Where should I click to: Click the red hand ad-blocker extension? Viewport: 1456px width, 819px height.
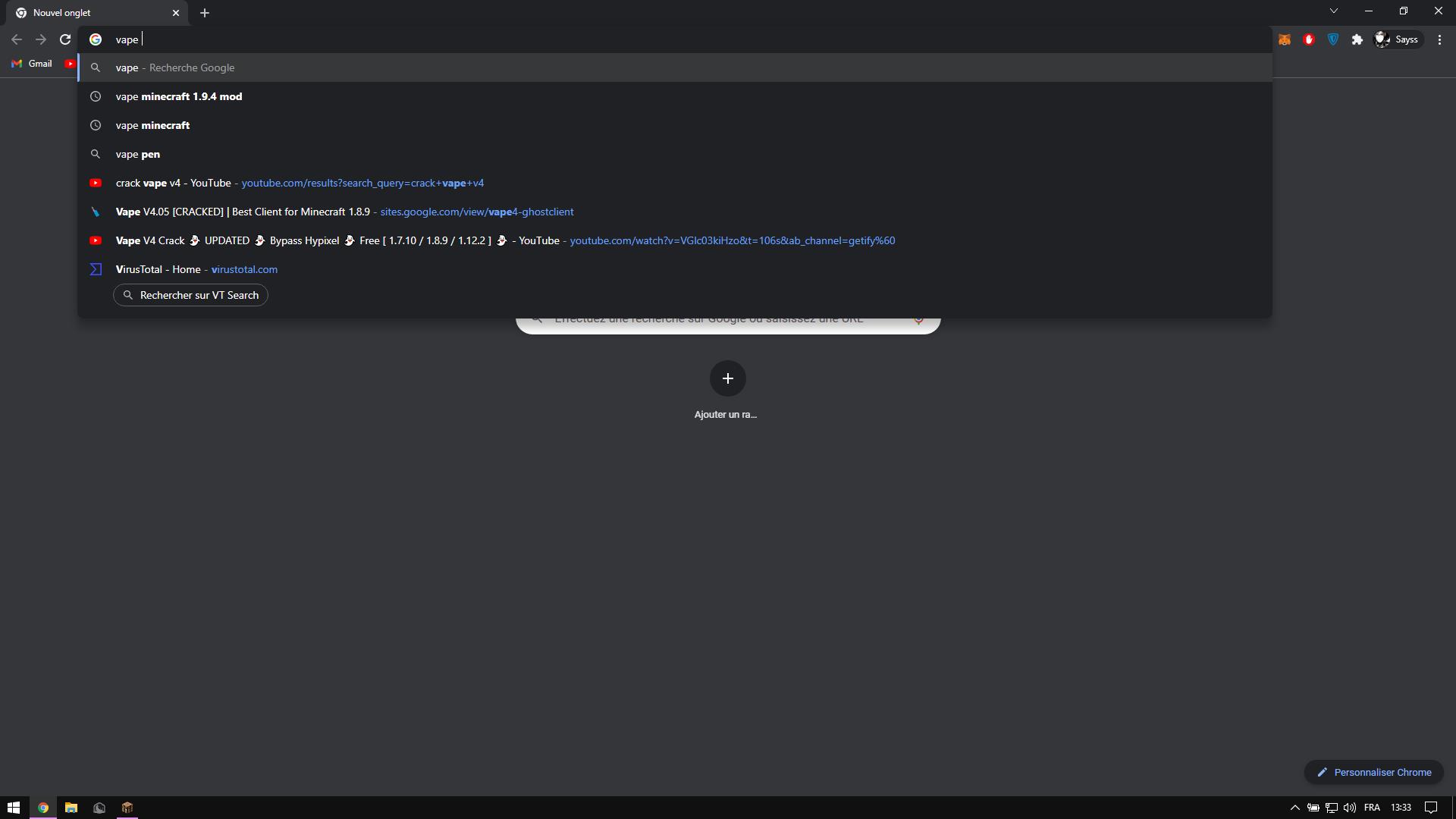click(x=1309, y=39)
